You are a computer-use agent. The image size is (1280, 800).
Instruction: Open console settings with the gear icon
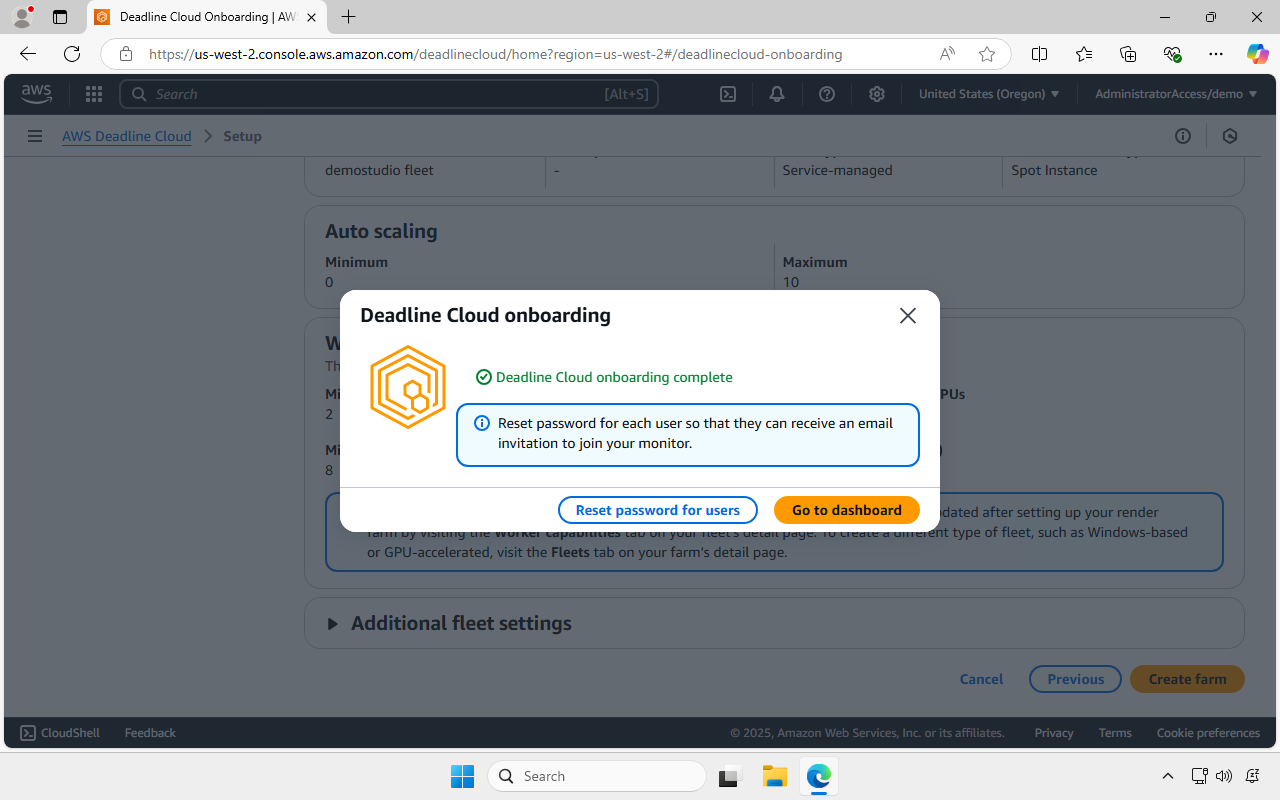876,93
